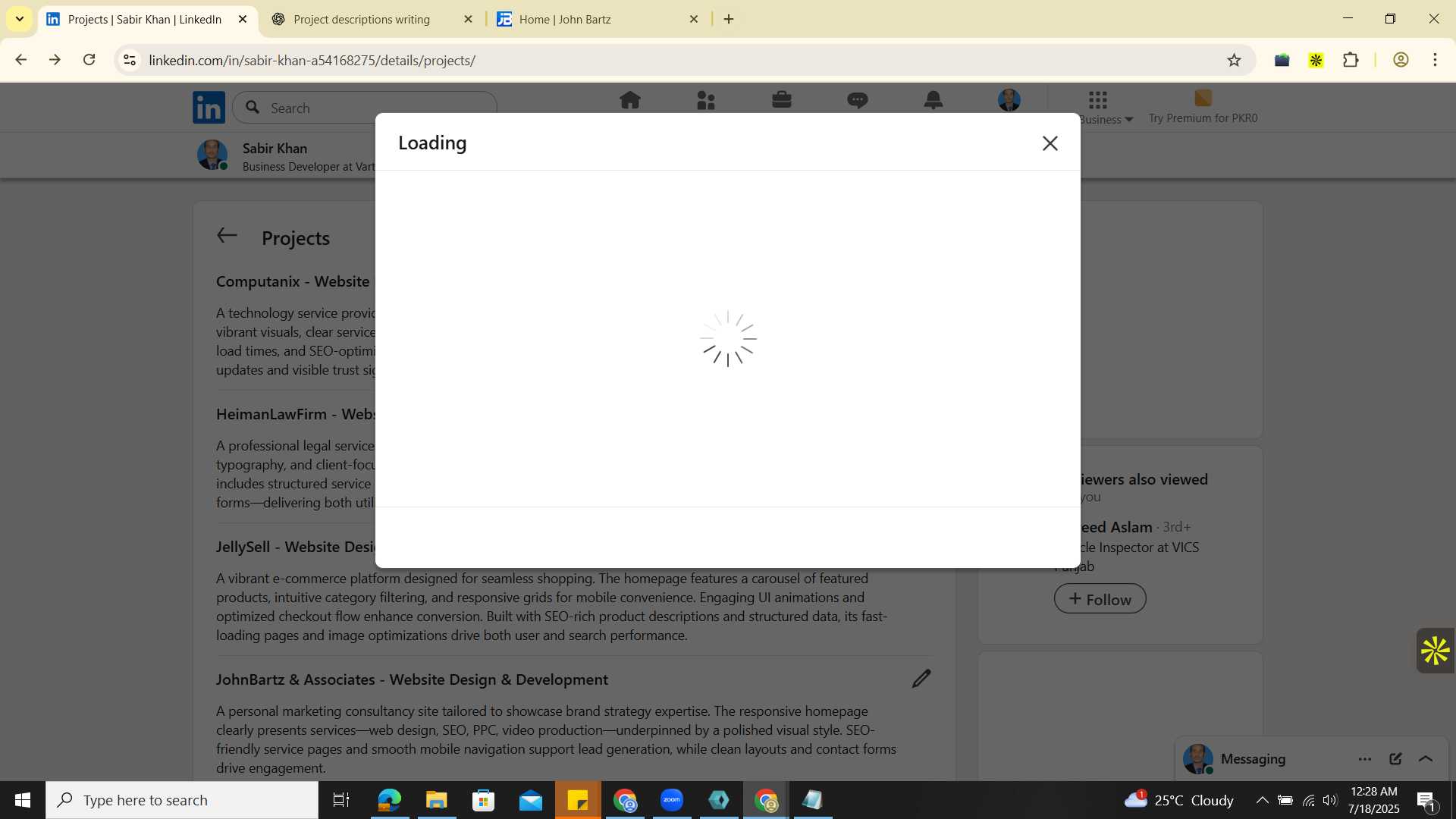Open the LinkedIn Home icon
Image resolution: width=1456 pixels, height=819 pixels.
(629, 100)
